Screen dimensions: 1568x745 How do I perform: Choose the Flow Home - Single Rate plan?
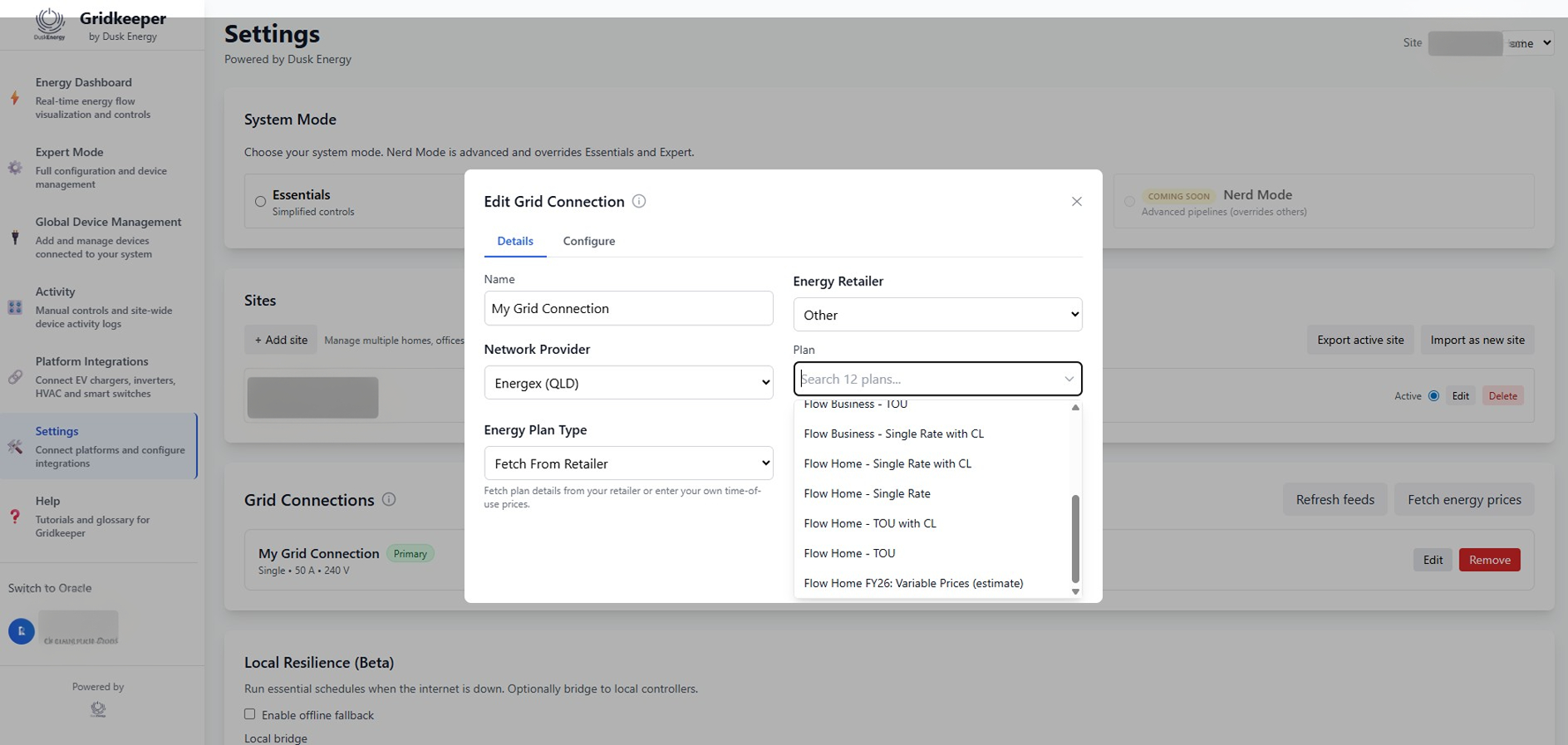point(932,493)
